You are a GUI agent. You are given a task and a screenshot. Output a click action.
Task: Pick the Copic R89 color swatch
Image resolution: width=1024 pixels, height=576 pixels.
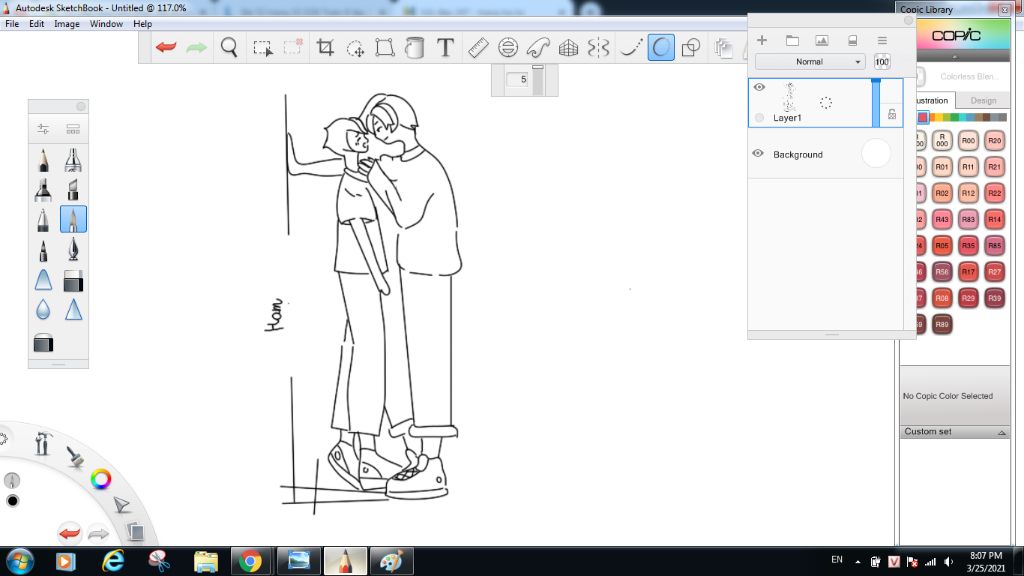coord(942,324)
